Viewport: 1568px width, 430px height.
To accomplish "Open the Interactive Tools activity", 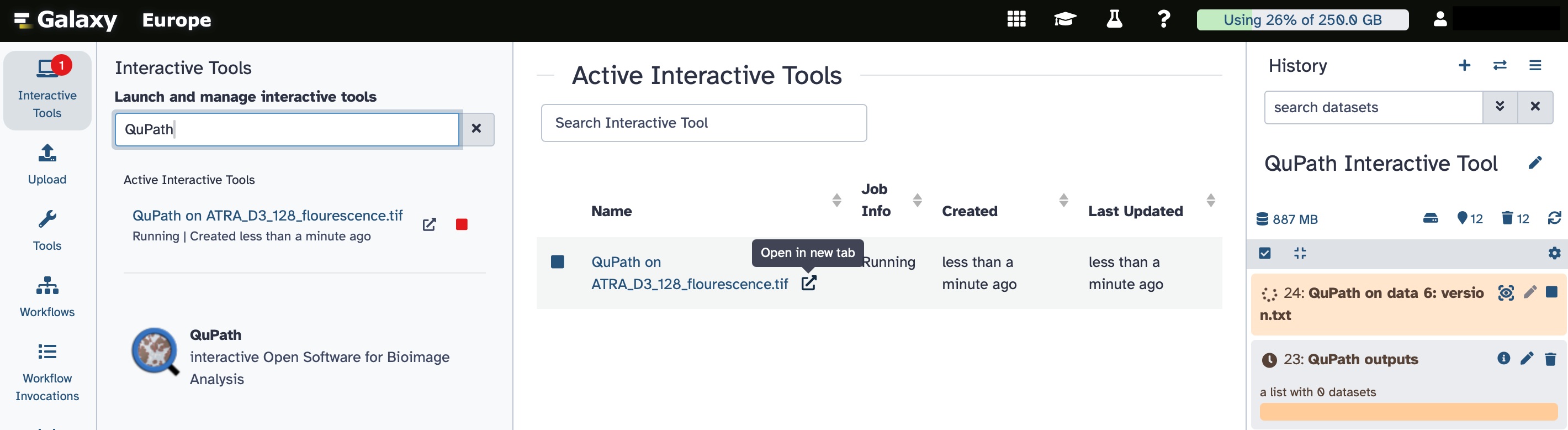I will point(47,90).
